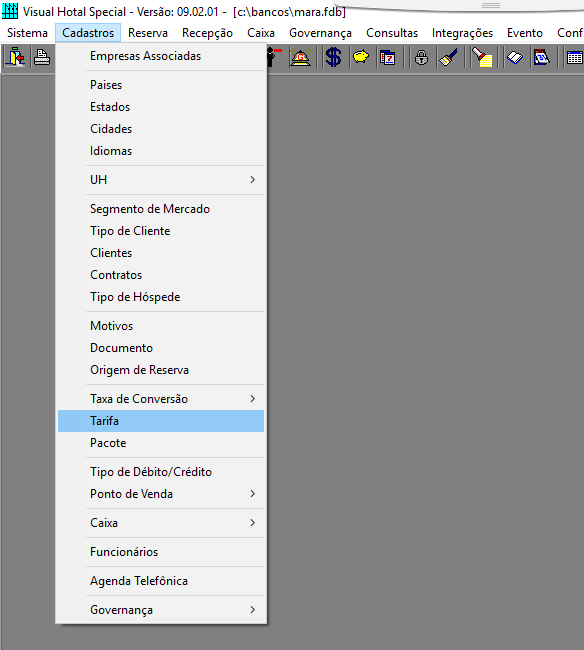Click the flashlight search toolbar icon

[482, 57]
